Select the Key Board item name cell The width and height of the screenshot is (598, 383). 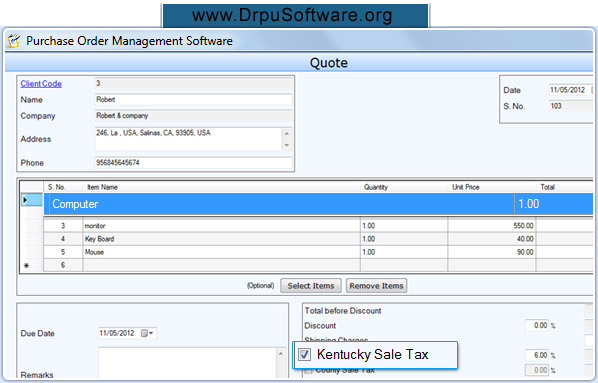point(222,239)
